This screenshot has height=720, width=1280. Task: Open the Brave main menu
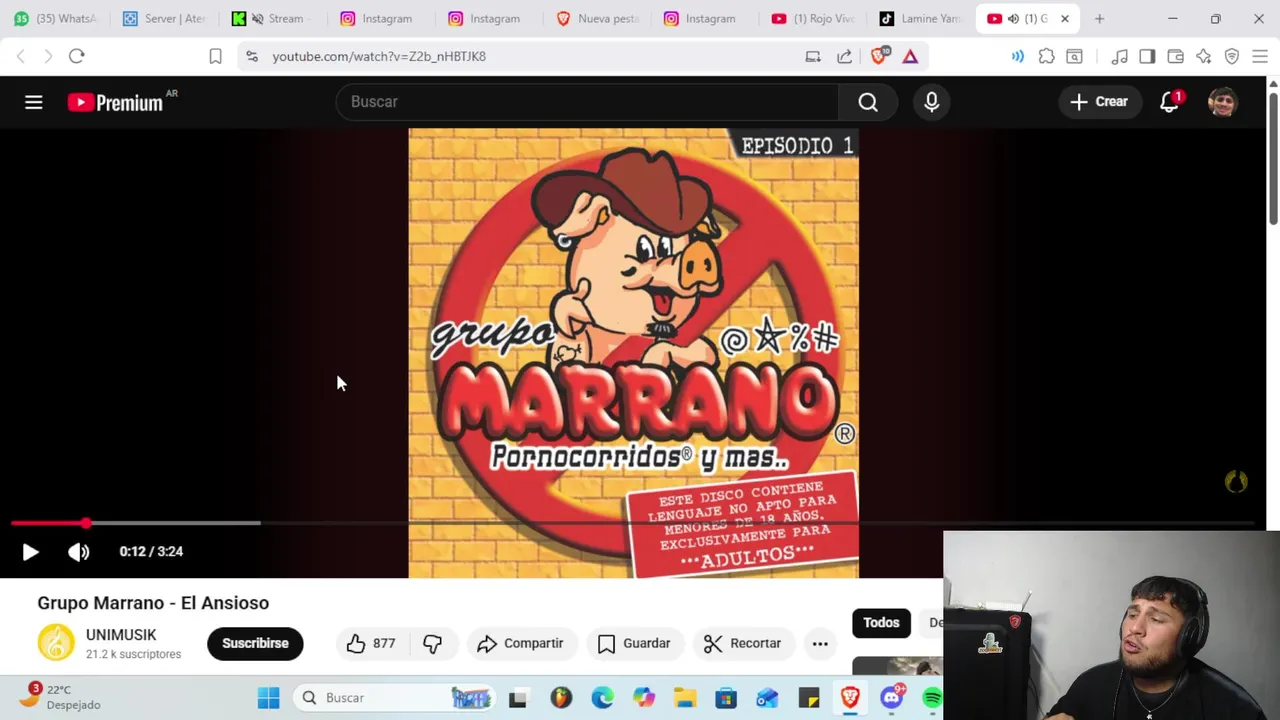(x=1260, y=56)
